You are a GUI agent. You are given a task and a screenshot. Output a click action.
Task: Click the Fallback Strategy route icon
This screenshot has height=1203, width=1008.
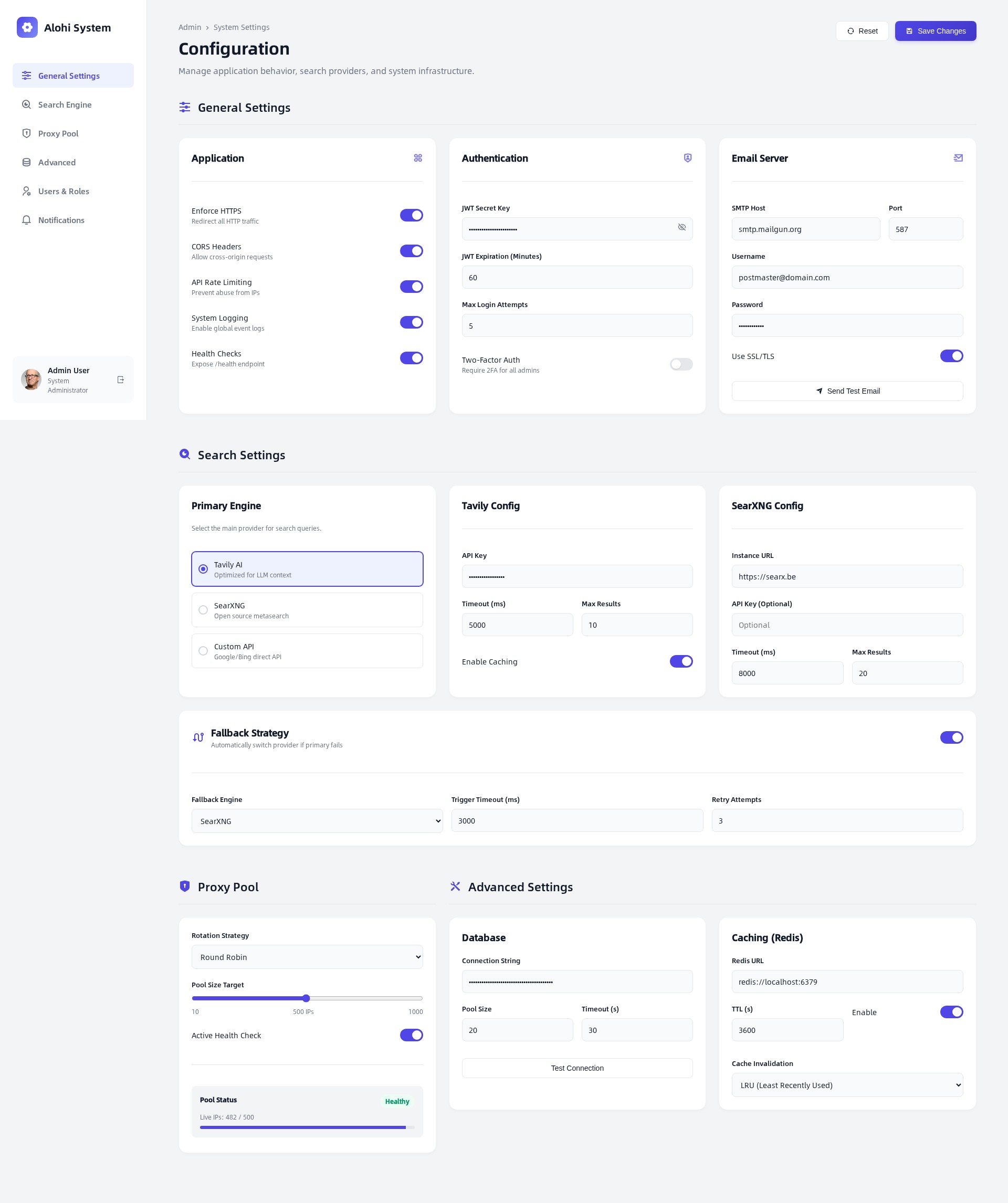click(198, 737)
